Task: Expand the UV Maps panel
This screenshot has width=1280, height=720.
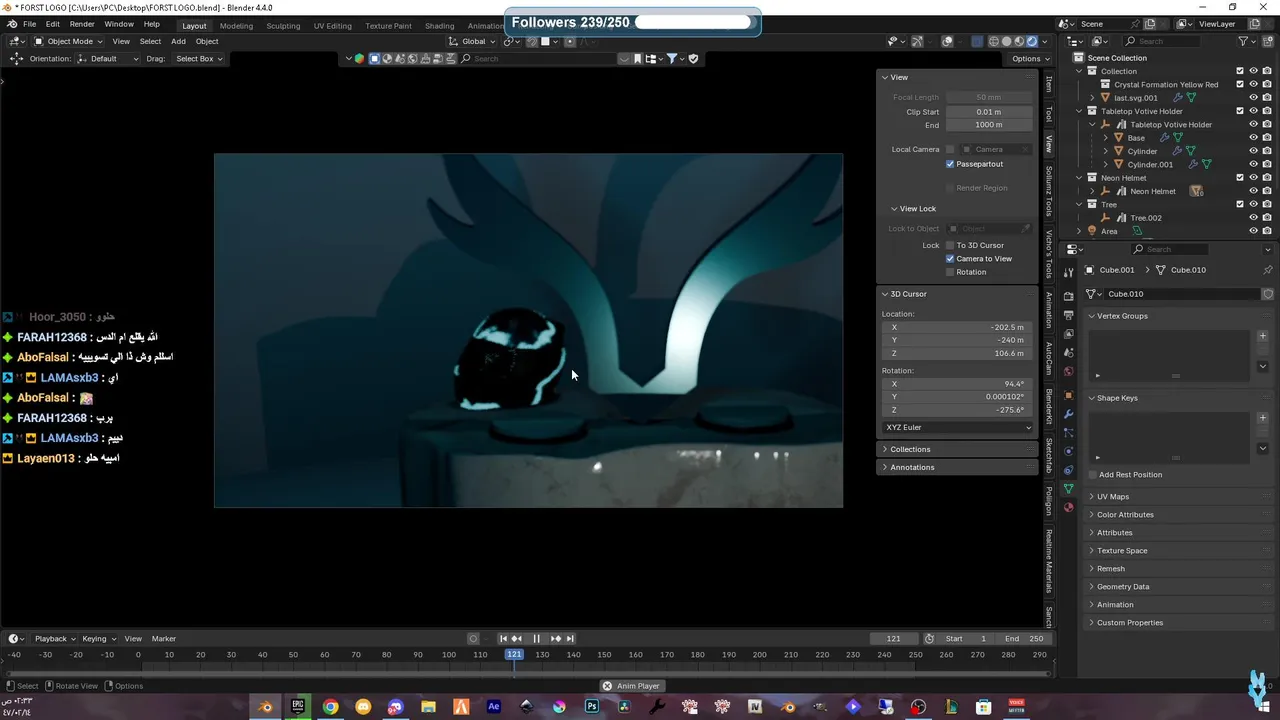Action: click(x=1113, y=497)
